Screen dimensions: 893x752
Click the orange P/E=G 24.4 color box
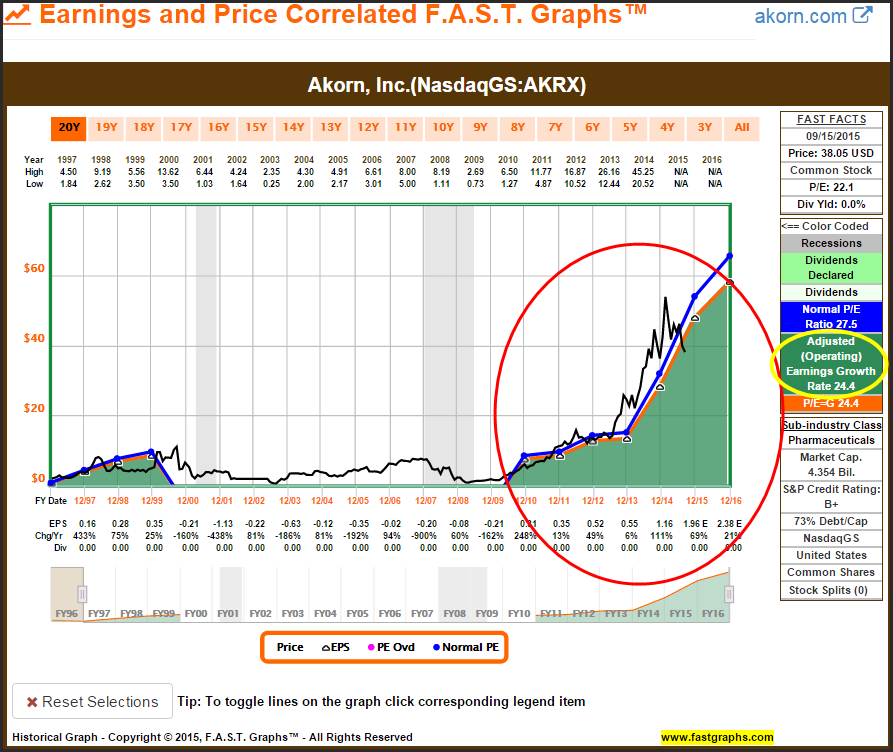pos(829,403)
